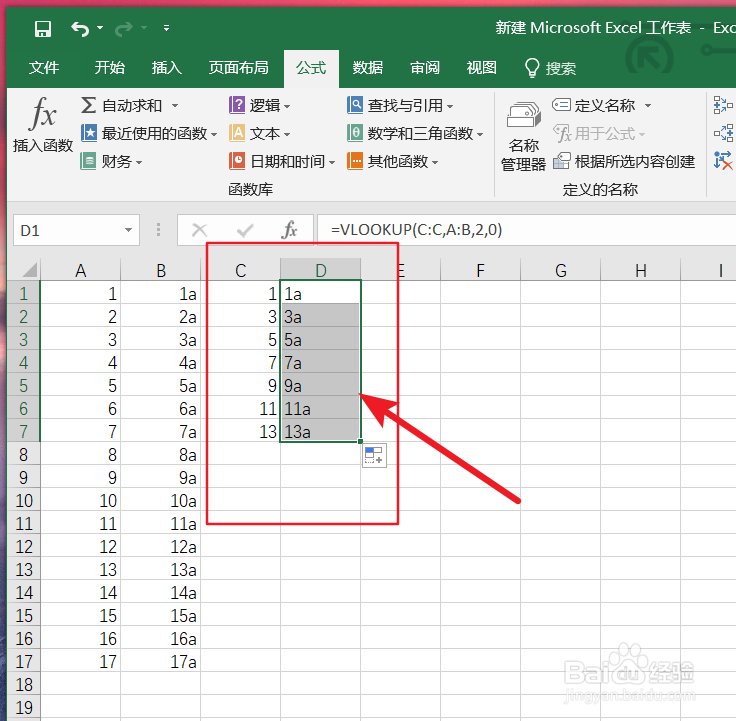Click the Auto Fill Options icon
Screen dimensions: 736x721
(374, 455)
